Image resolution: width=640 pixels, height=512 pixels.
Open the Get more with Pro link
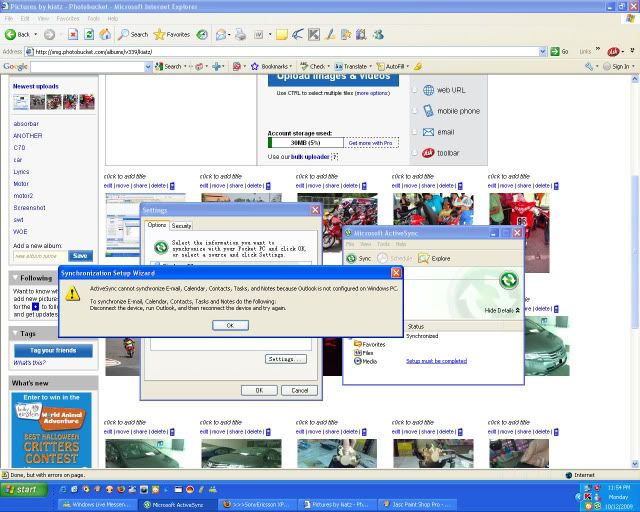[x=370, y=143]
